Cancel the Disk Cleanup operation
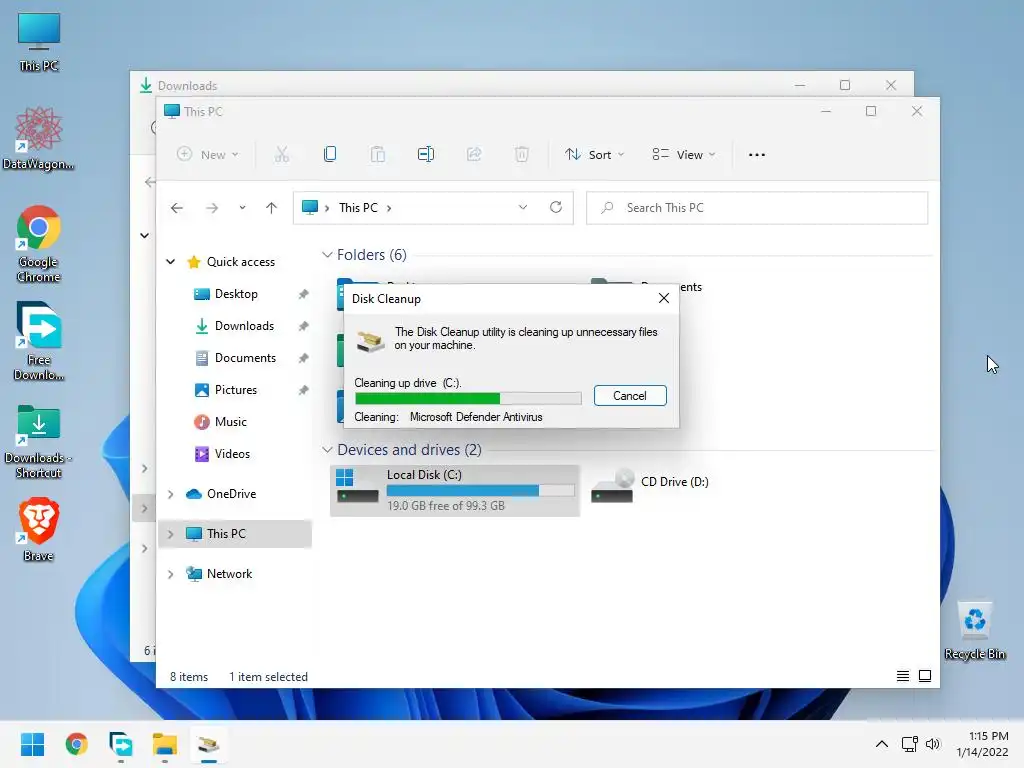1024x768 pixels. pos(630,396)
